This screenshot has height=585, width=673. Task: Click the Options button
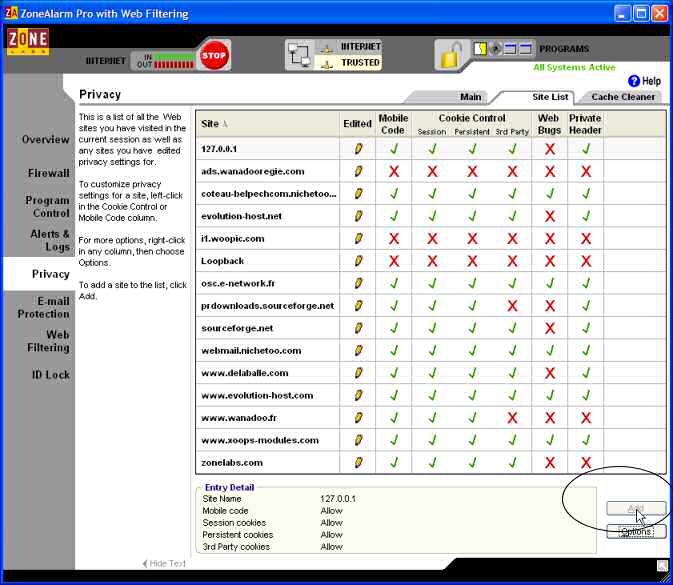[x=636, y=531]
